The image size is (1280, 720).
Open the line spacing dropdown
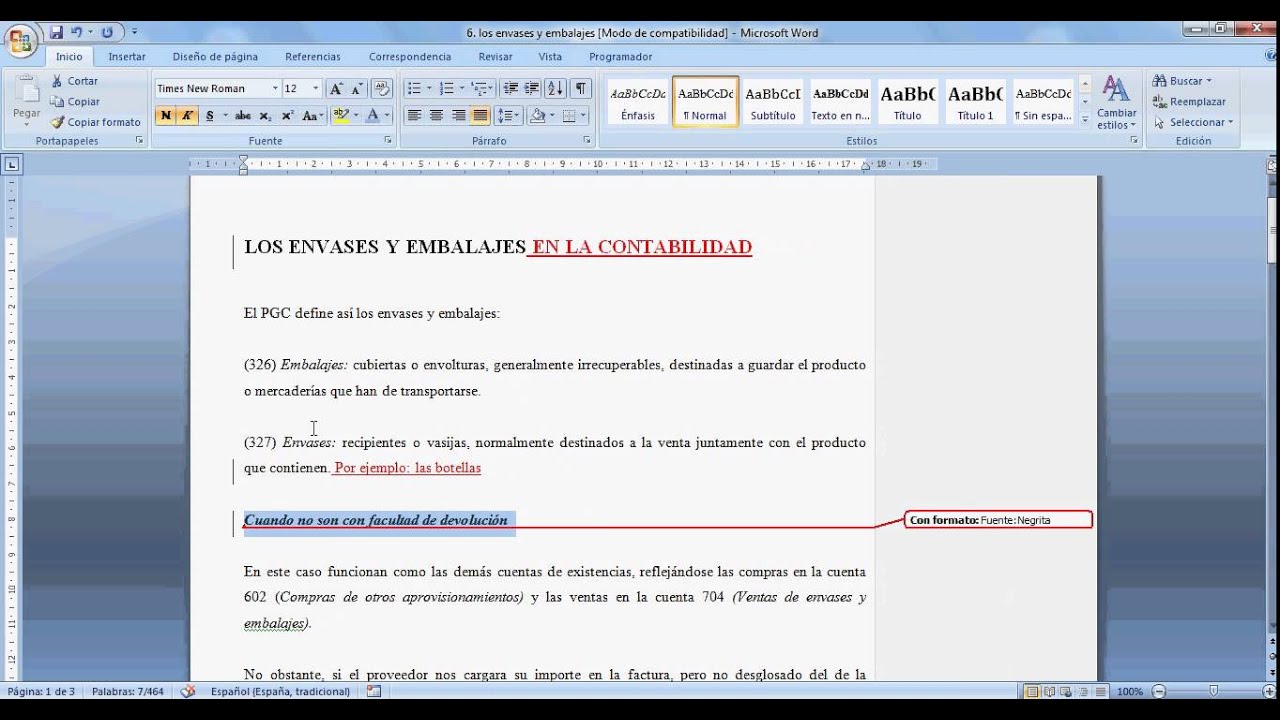(x=508, y=115)
